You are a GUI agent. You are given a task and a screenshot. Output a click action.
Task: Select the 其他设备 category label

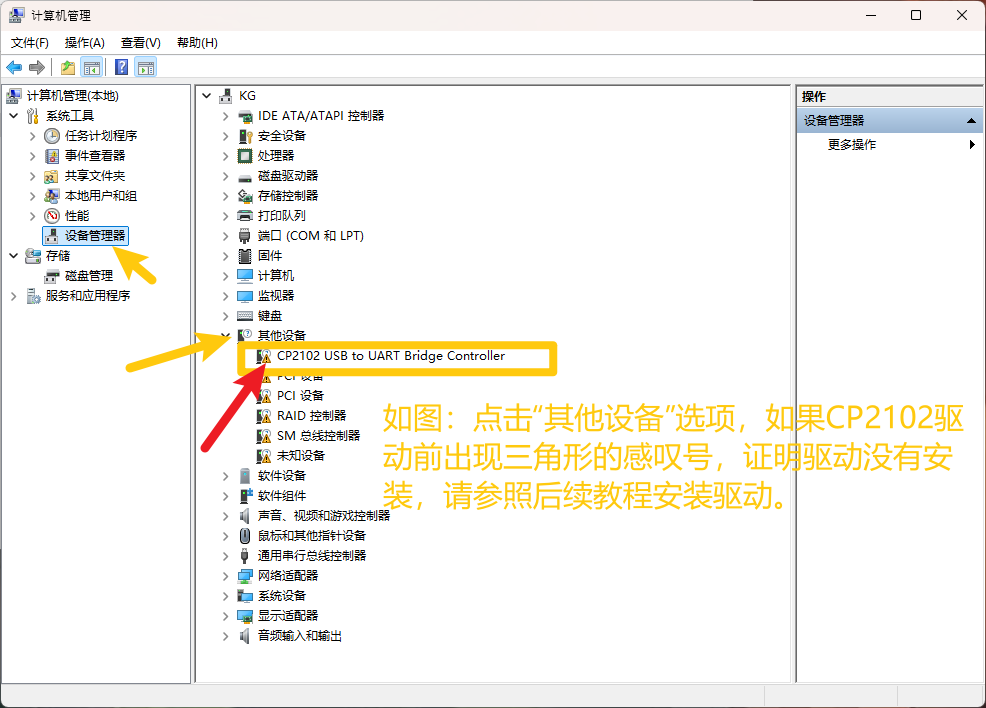(x=282, y=336)
